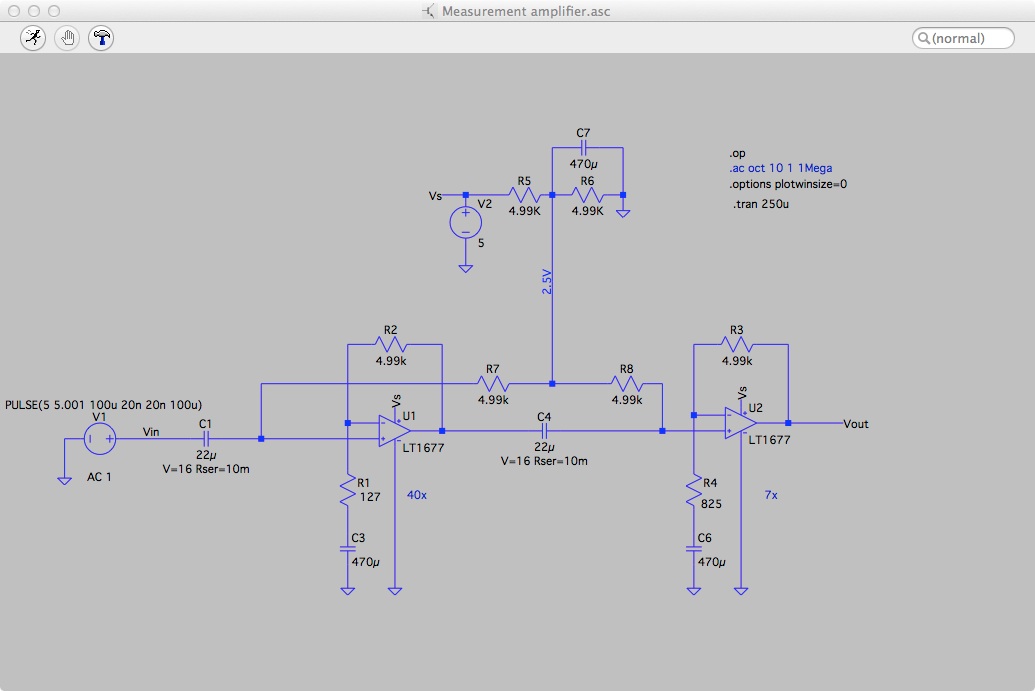
Task: Click the .ac oct 10 1 1Mega directive
Action: [781, 168]
